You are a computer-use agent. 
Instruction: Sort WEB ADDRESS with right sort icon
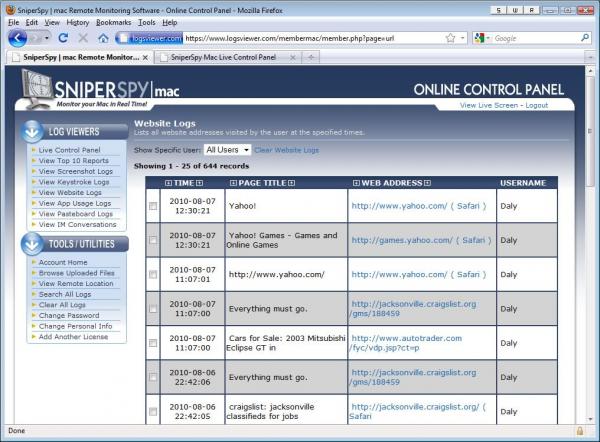click(x=427, y=183)
